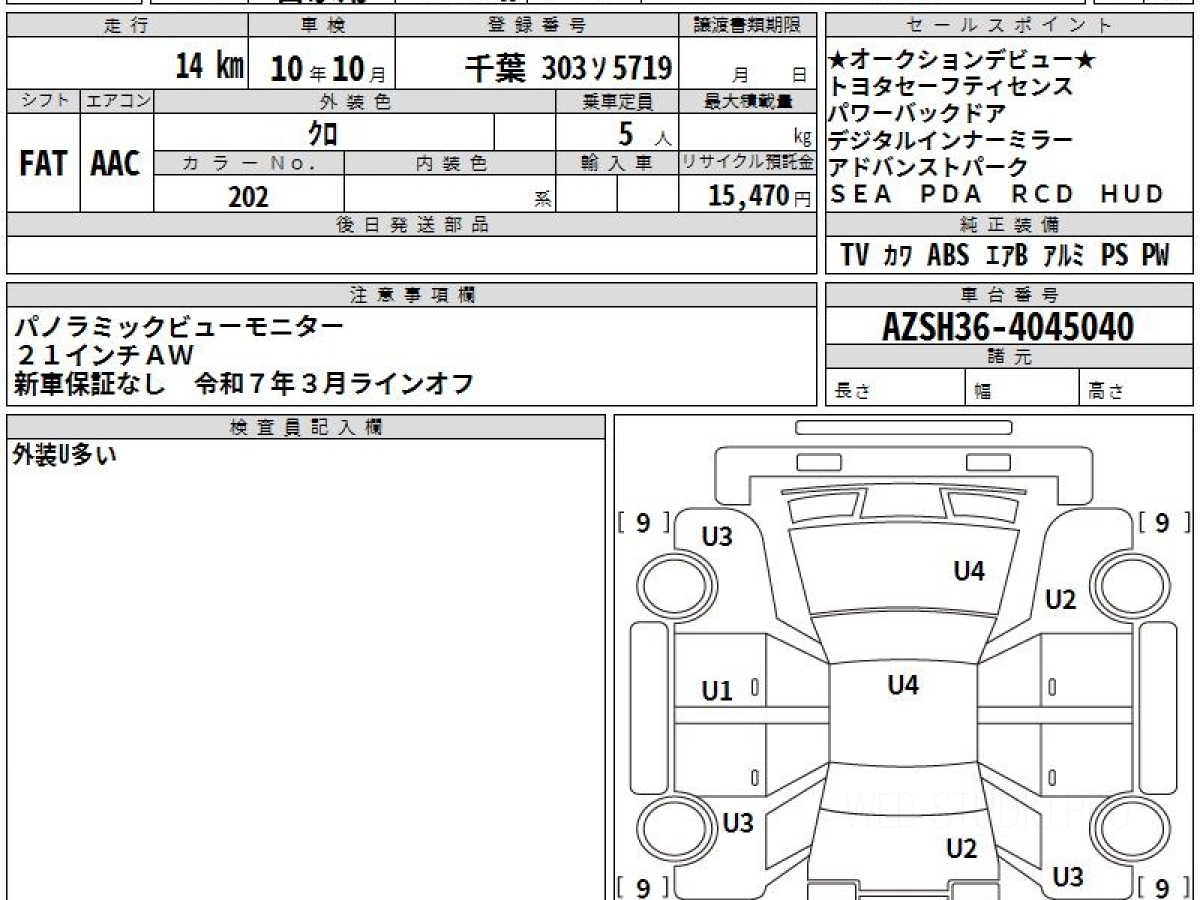
Task: Select registration number 千葉 303ソ5719
Action: pos(568,68)
